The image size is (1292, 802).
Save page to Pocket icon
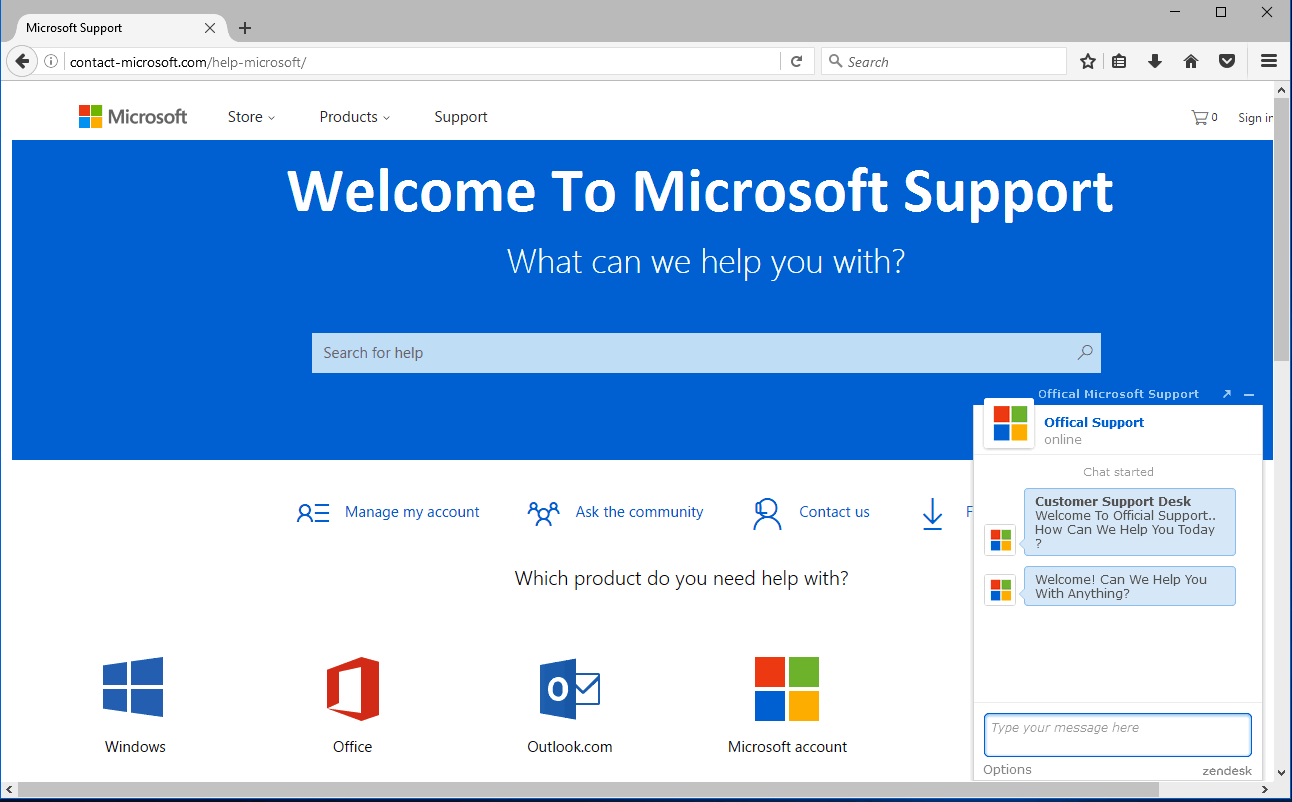(1227, 62)
